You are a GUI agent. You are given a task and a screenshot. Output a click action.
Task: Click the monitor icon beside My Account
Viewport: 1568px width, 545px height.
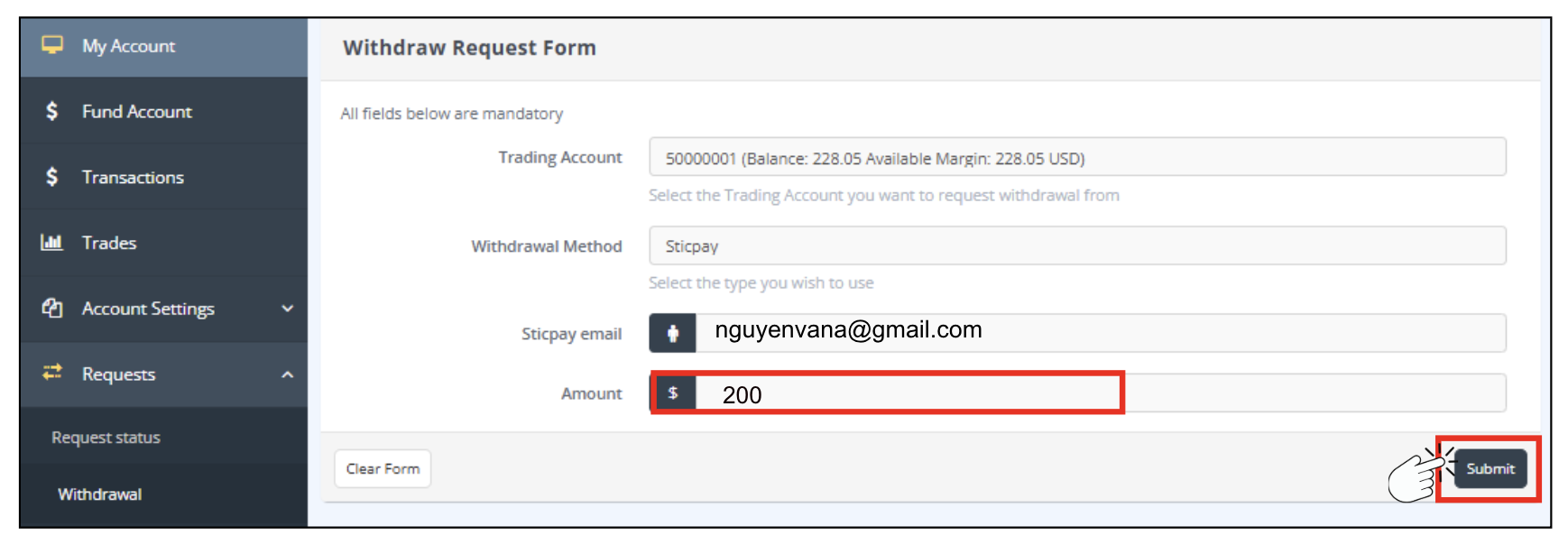click(52, 45)
